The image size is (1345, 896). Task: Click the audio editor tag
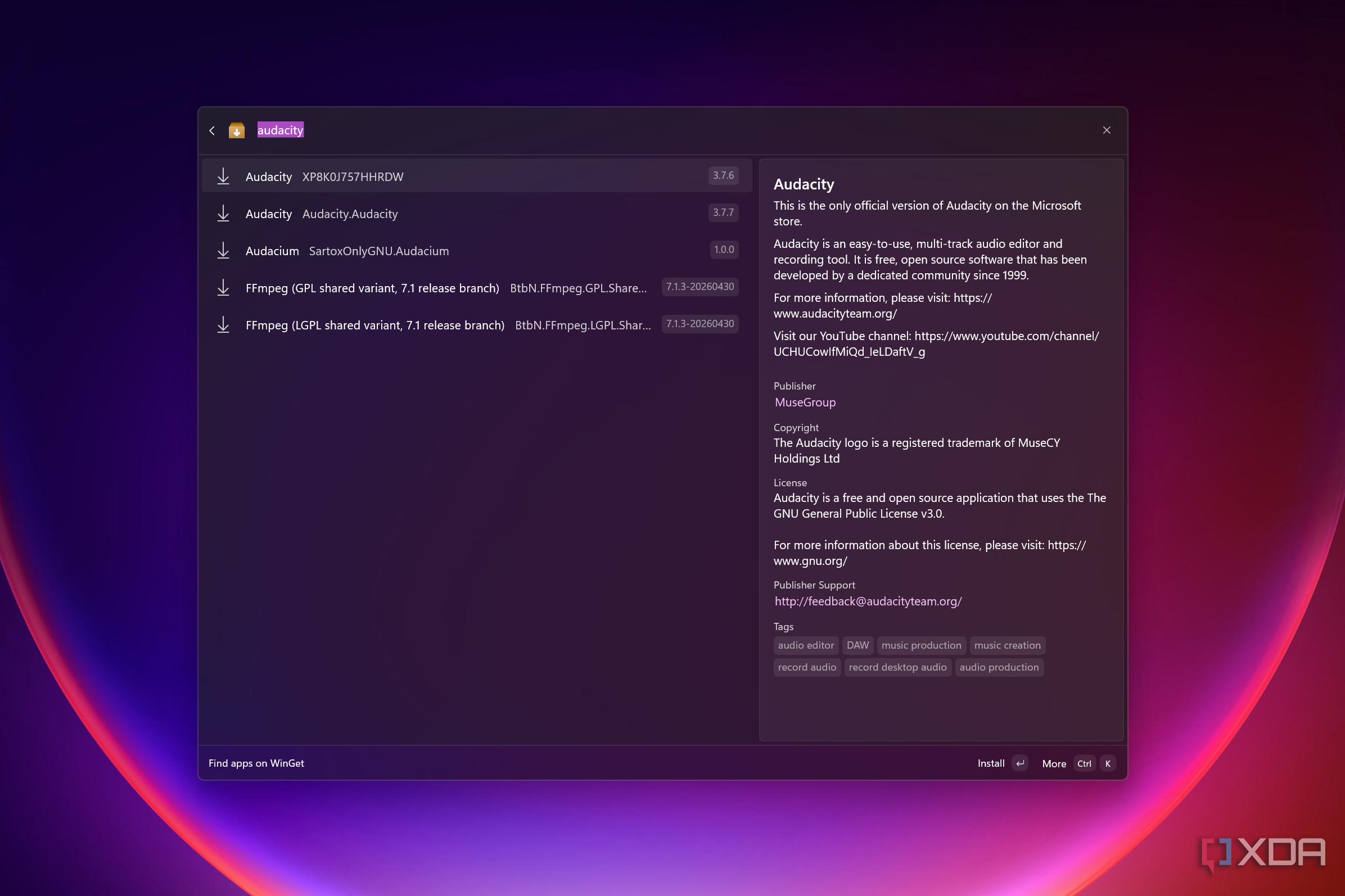(805, 645)
